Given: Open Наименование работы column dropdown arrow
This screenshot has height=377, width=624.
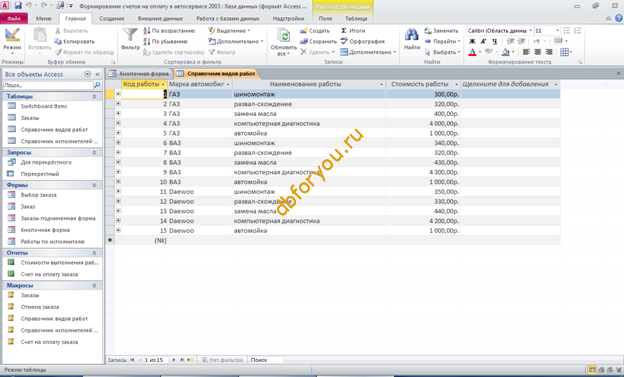Looking at the screenshot, I should 381,84.
